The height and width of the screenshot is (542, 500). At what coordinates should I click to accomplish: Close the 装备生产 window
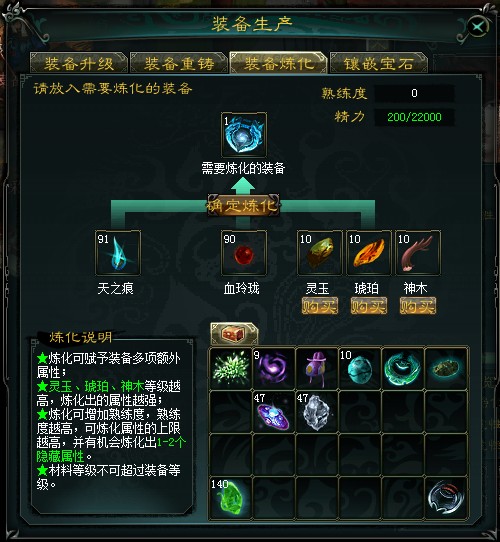tap(478, 27)
